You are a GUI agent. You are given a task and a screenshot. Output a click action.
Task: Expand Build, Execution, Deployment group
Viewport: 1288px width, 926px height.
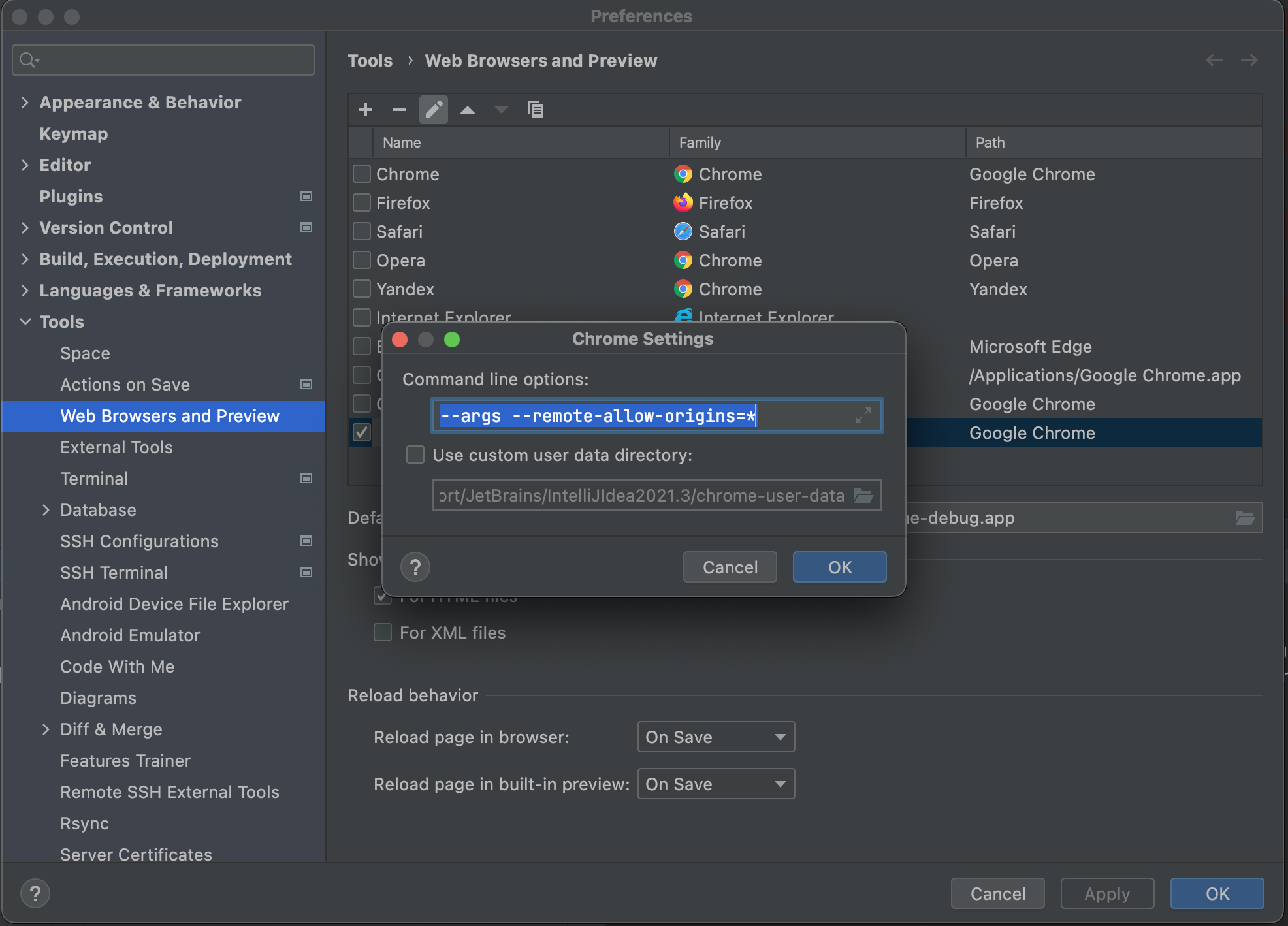click(x=25, y=259)
